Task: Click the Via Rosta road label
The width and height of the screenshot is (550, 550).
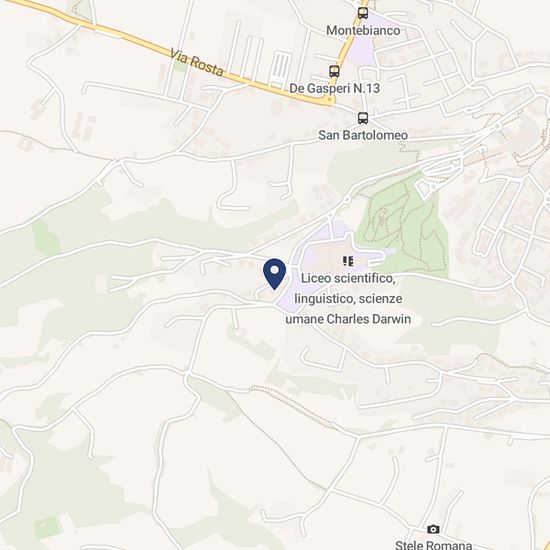Action: [196, 62]
